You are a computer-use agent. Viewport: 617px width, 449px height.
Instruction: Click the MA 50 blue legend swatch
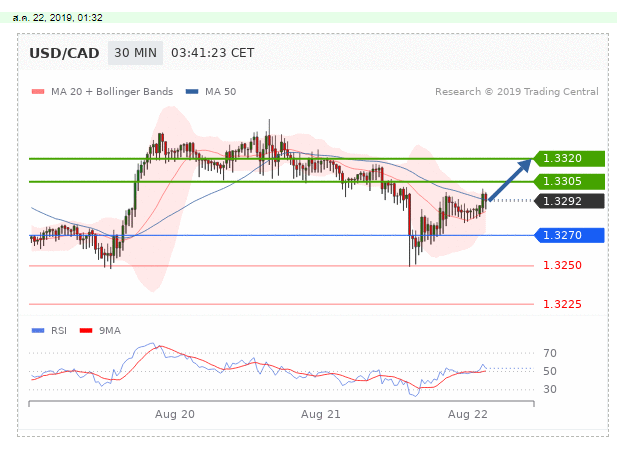192,92
